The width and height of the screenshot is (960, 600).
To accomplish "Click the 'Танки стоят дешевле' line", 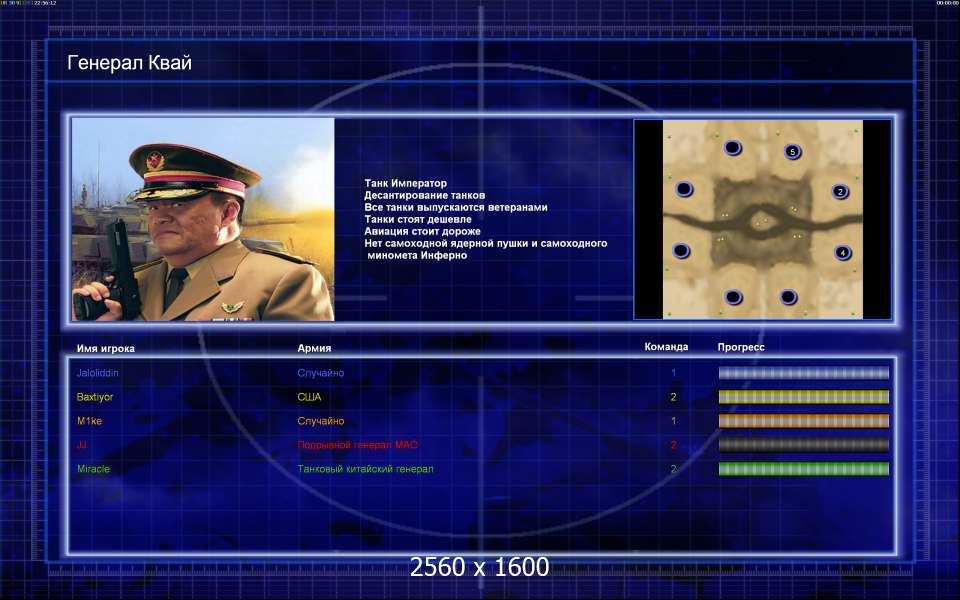I will 418,219.
